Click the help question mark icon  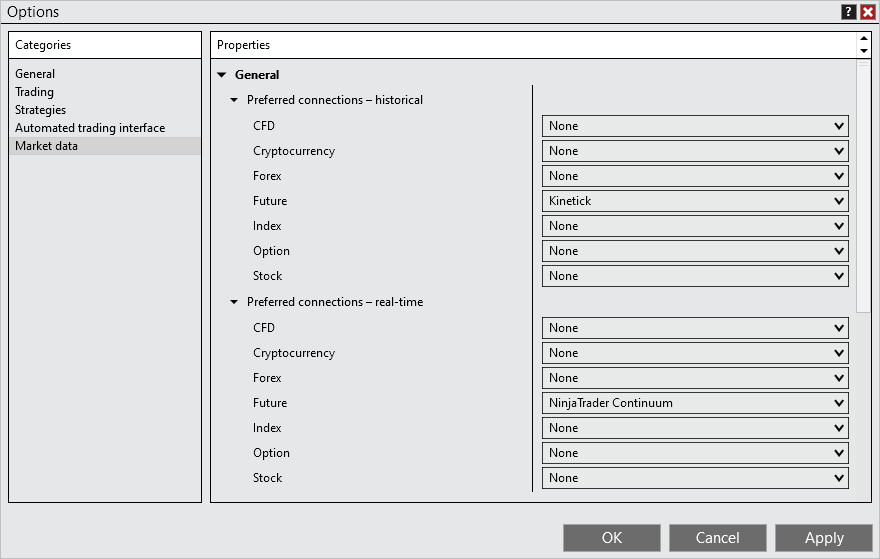(848, 12)
